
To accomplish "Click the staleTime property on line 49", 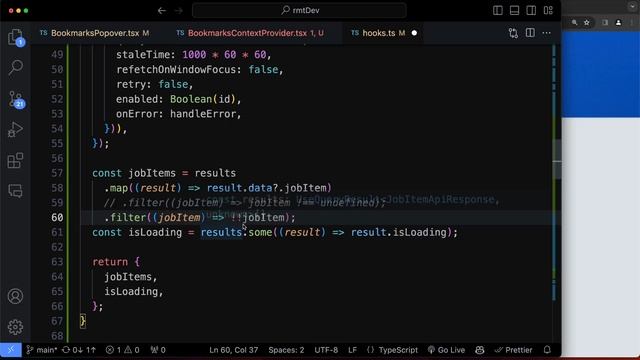I will coord(143,55).
